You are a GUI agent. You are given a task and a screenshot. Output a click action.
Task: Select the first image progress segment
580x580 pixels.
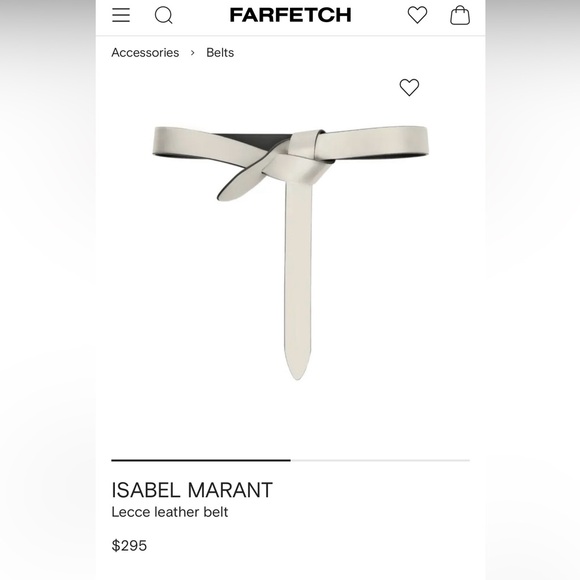tap(201, 461)
